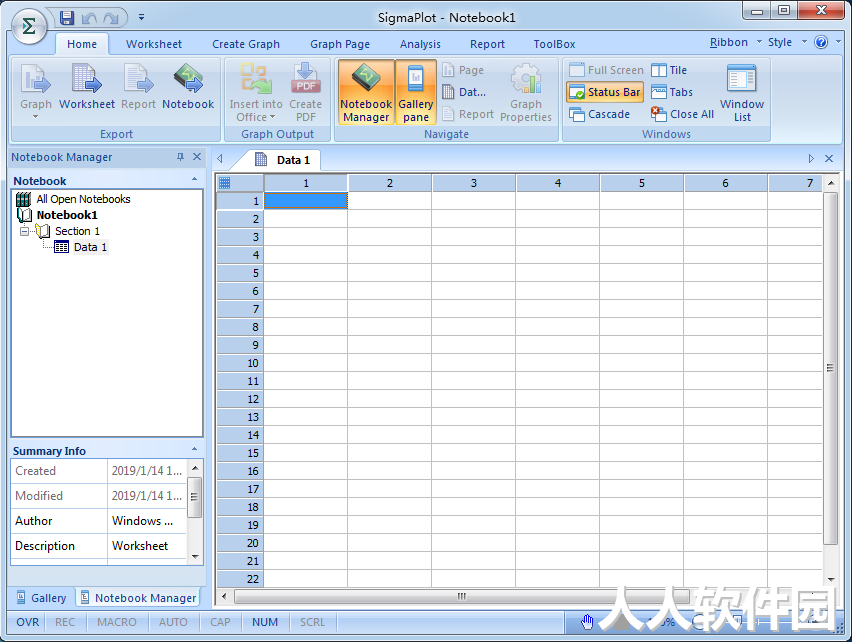
Task: Open Graph Properties
Action: (x=525, y=92)
